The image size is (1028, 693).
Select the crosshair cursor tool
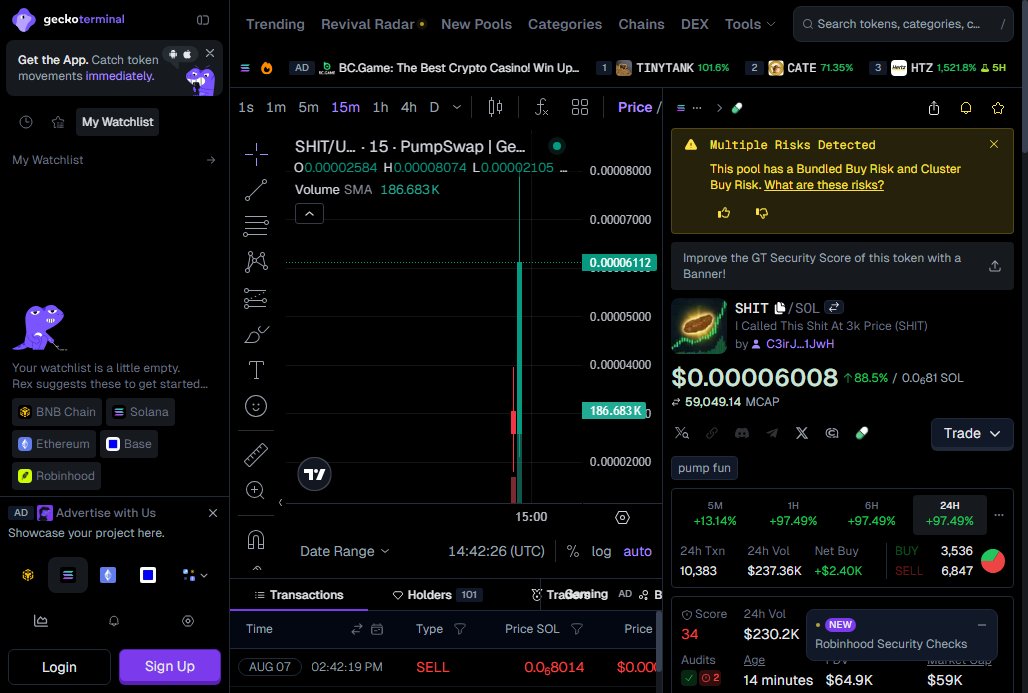256,154
